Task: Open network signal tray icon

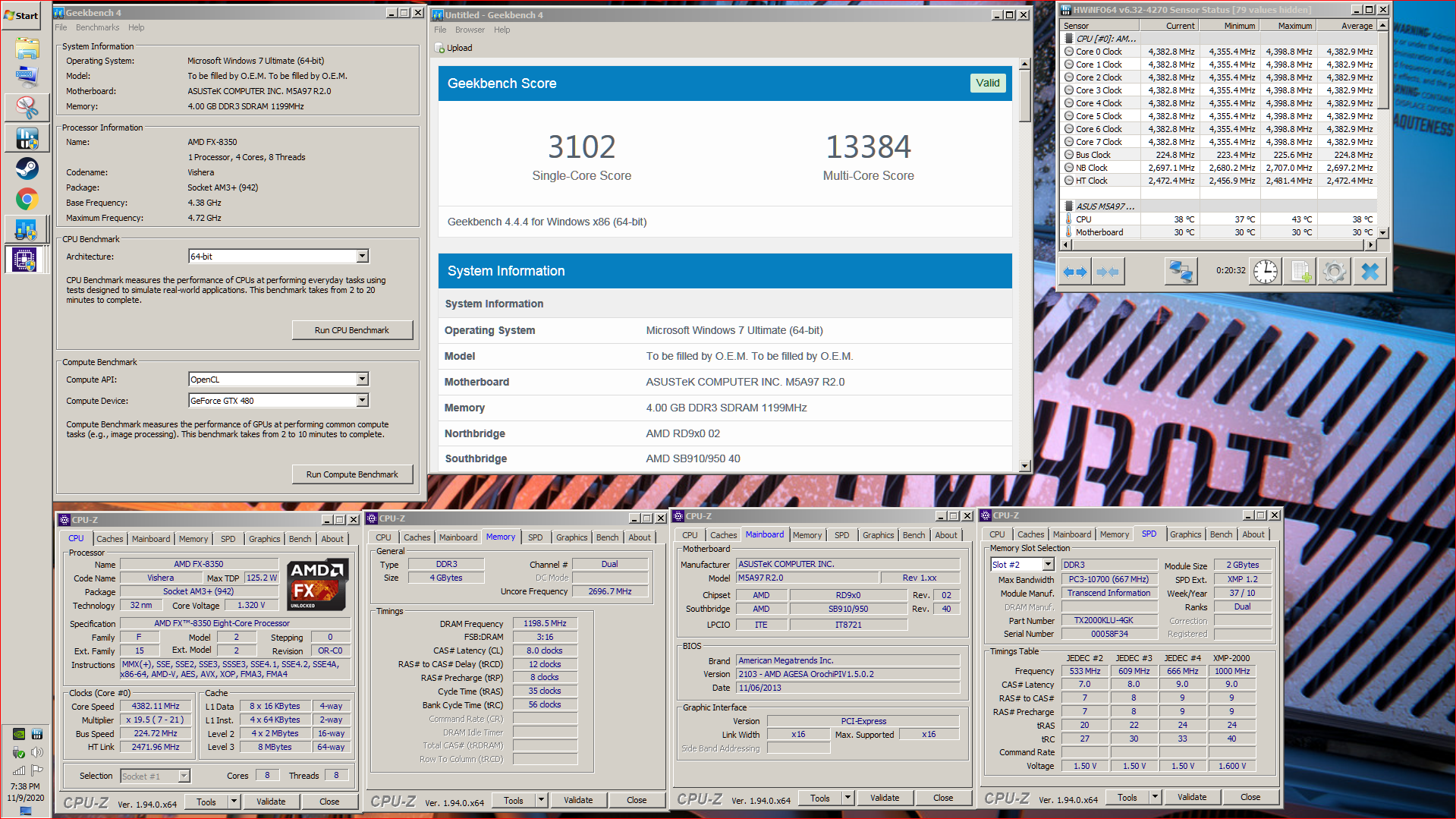Action: pos(19,770)
